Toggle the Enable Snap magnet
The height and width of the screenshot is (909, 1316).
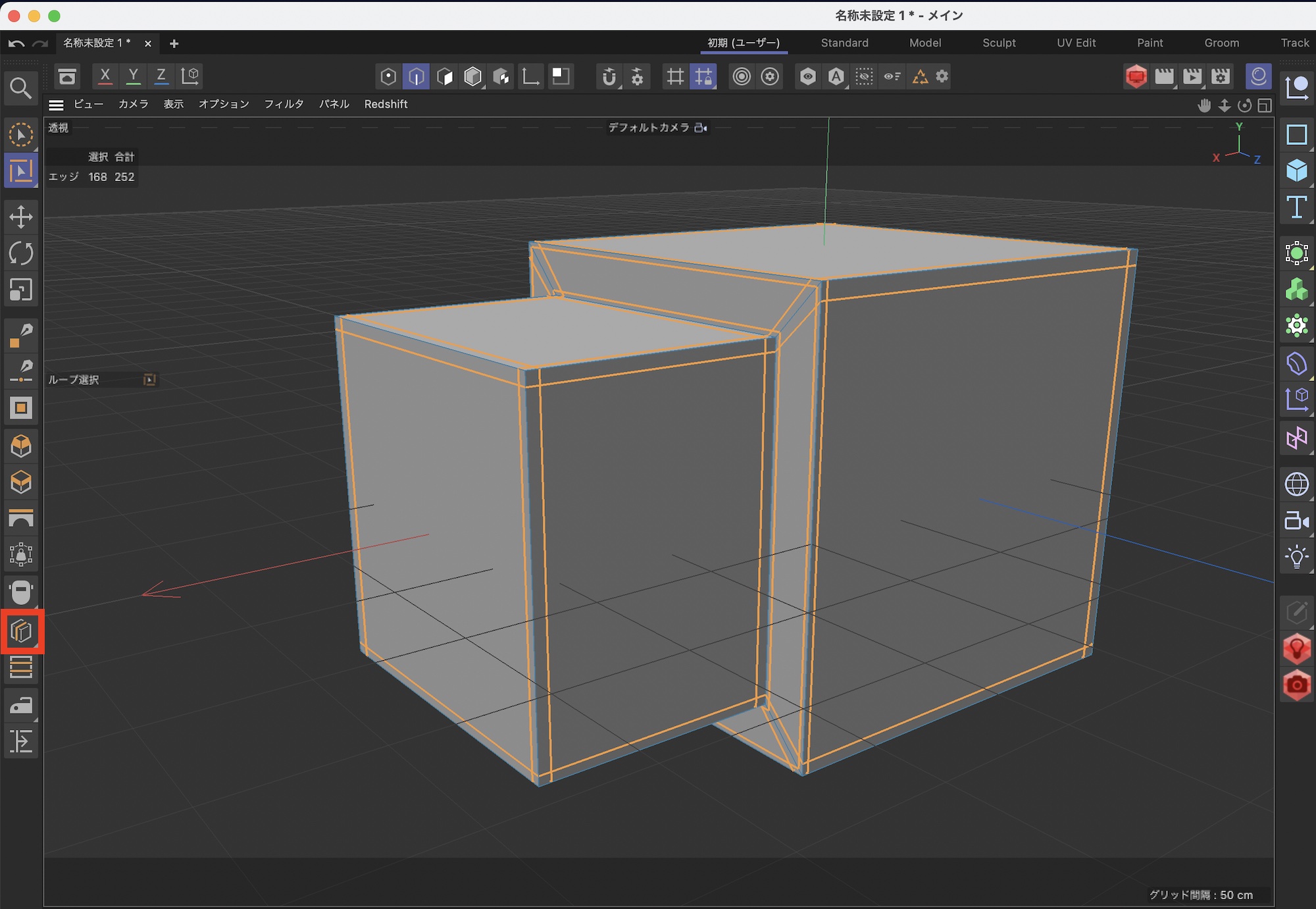click(x=609, y=77)
